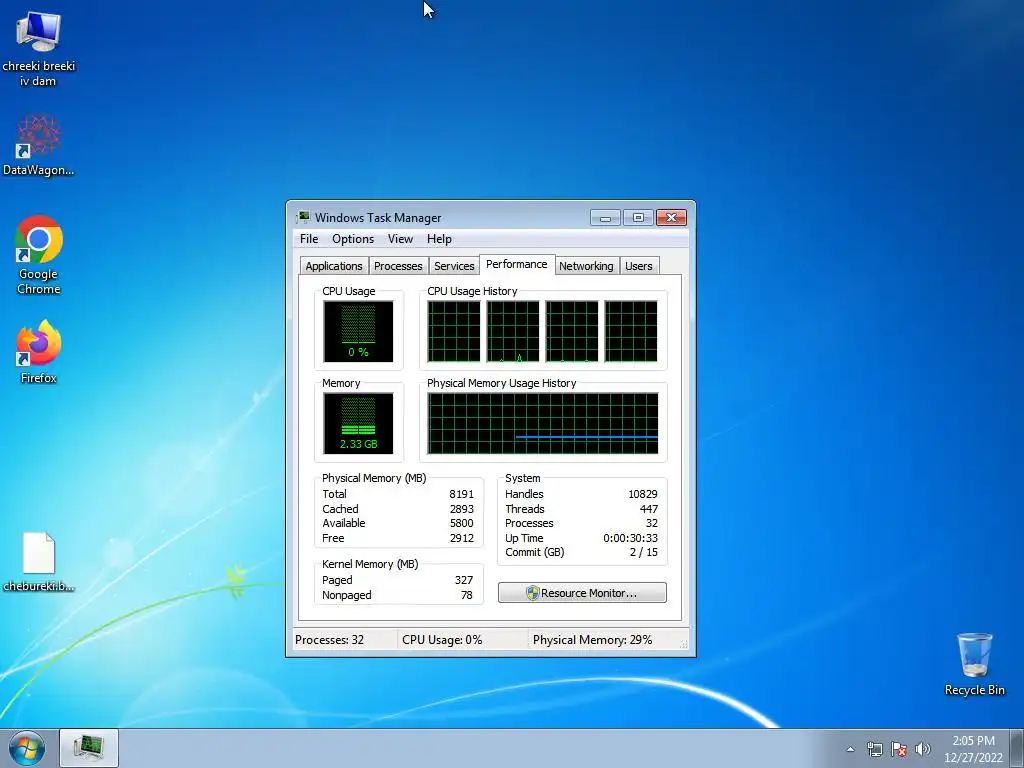Click the Memory 2.33 GB gauge

click(358, 423)
